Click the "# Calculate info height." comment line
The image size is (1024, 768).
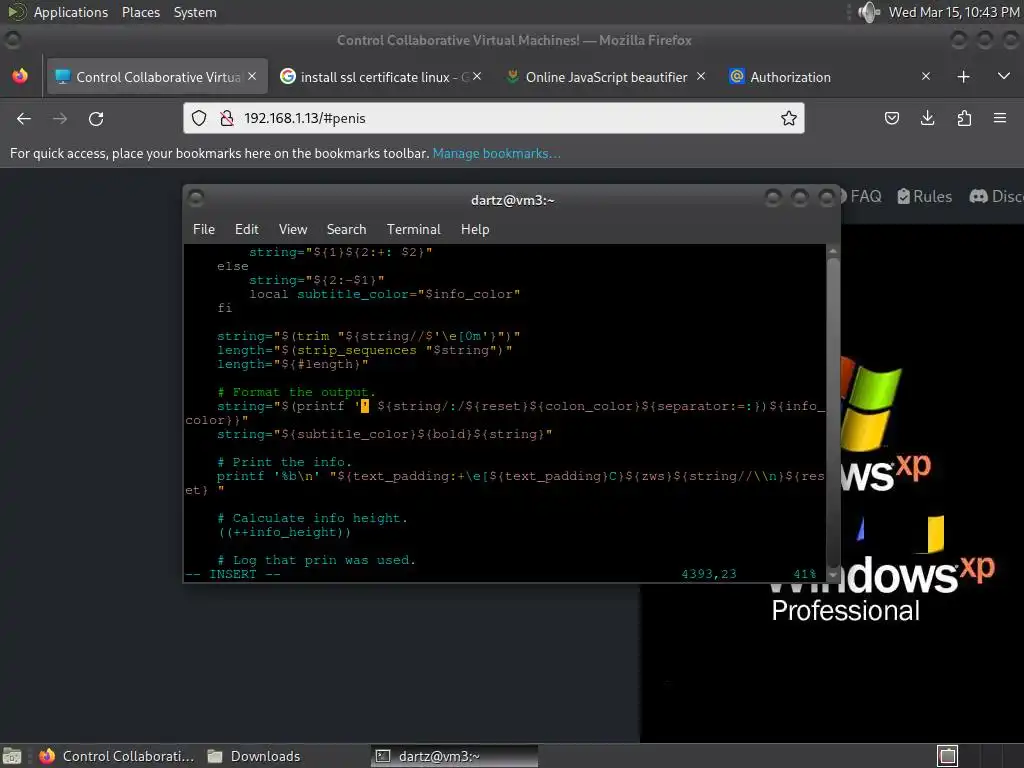(x=312, y=518)
